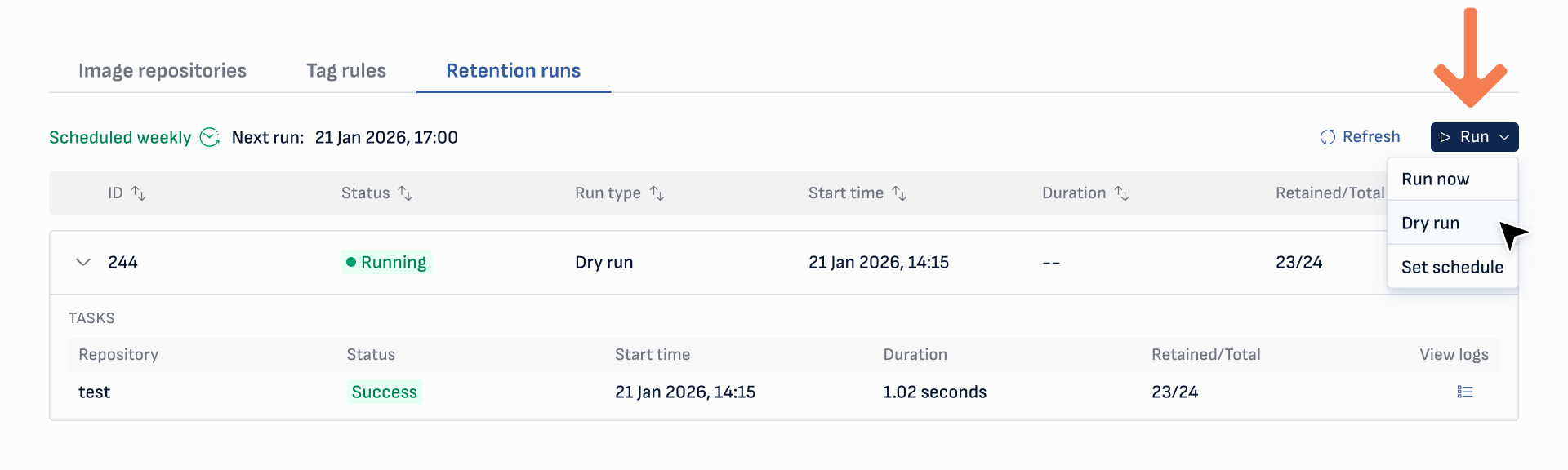Sort the Duration column arrows
Image resolution: width=1568 pixels, height=470 pixels.
[1122, 193]
